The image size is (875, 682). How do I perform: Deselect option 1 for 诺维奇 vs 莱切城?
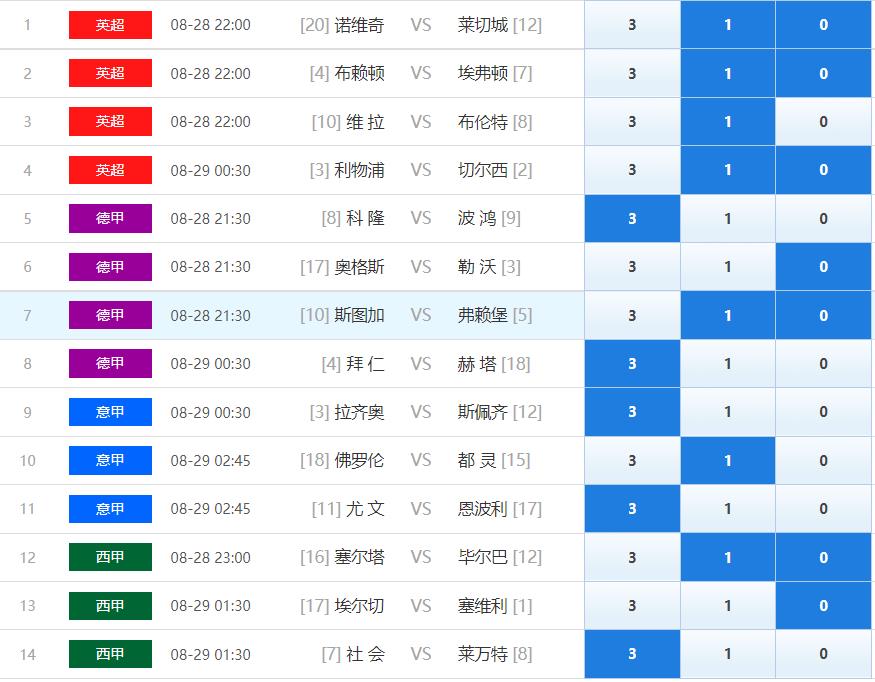728,25
